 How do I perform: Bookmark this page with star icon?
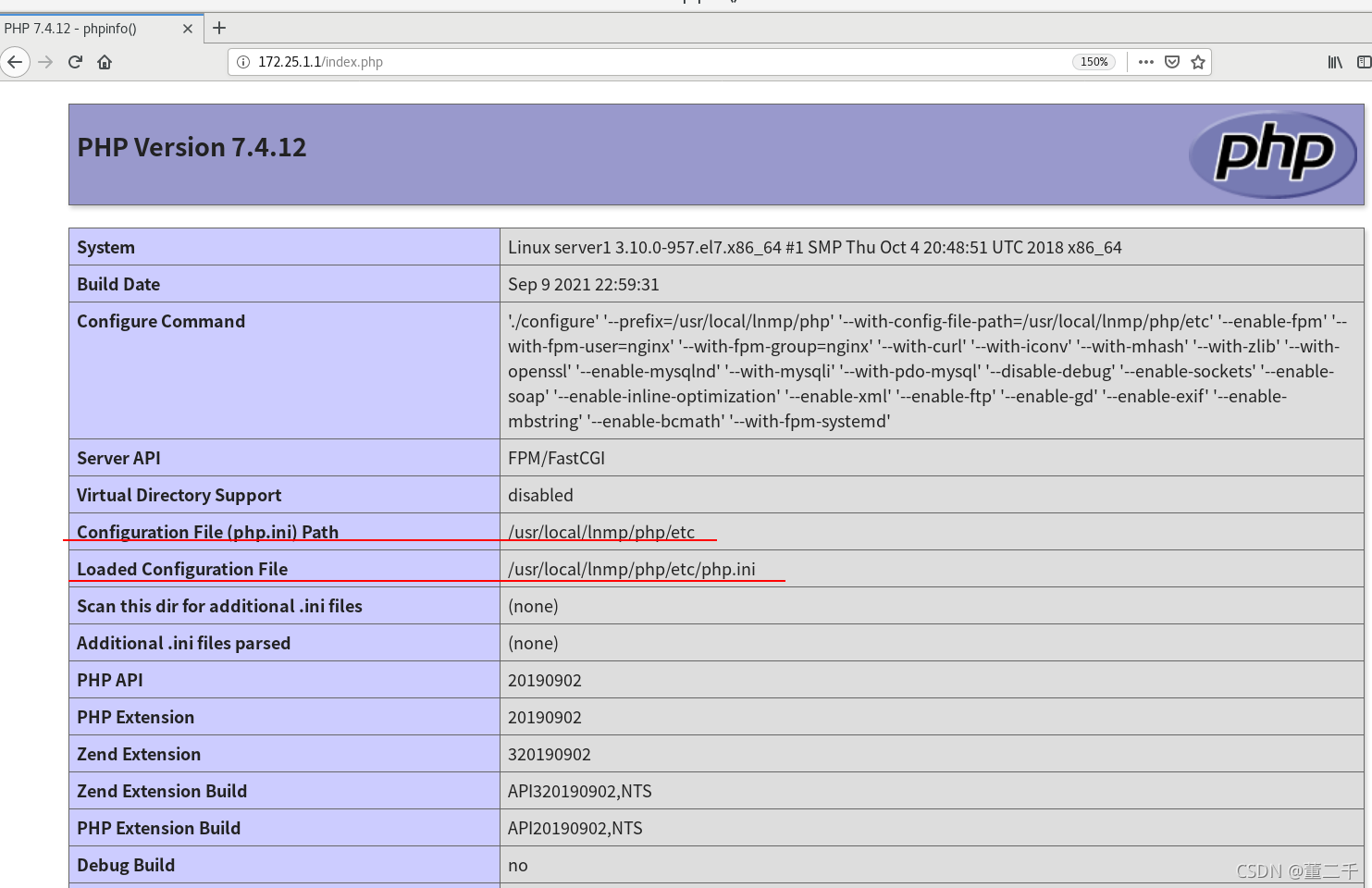tap(1198, 62)
